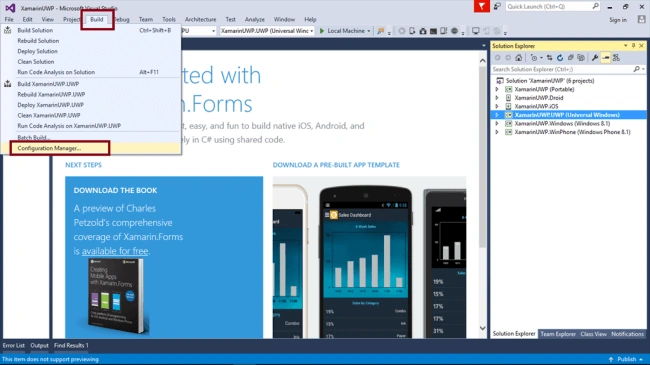Open the Tools menu
This screenshot has height=365, width=650.
[x=169, y=19]
